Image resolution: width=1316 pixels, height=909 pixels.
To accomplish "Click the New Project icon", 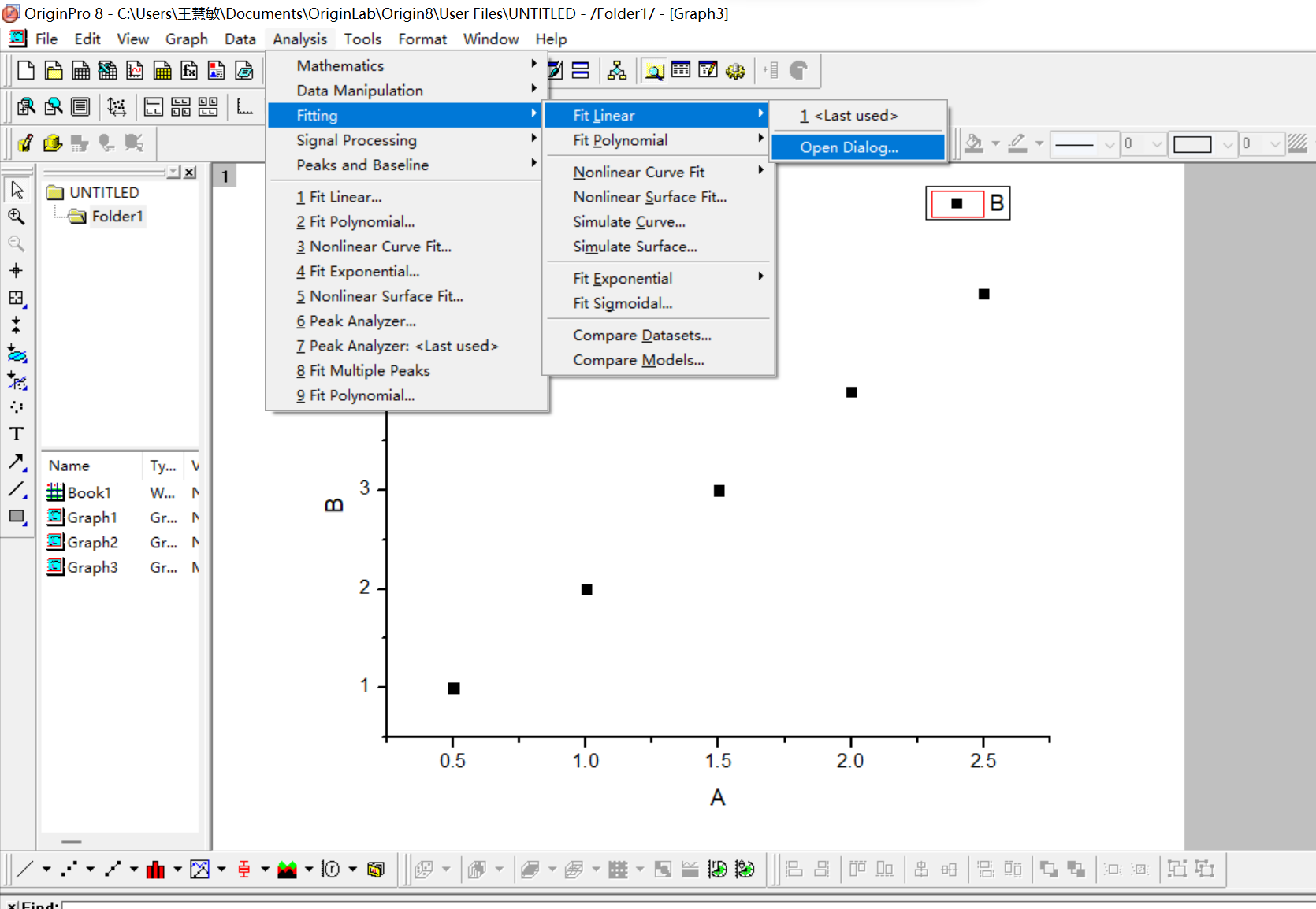I will pos(26,71).
